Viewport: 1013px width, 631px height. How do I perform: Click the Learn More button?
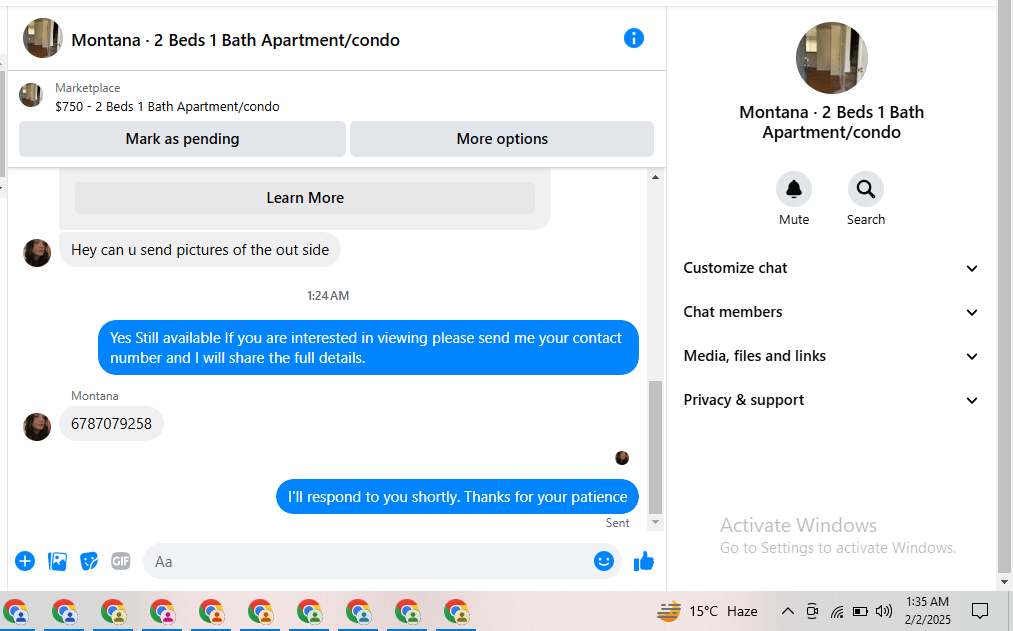click(305, 198)
